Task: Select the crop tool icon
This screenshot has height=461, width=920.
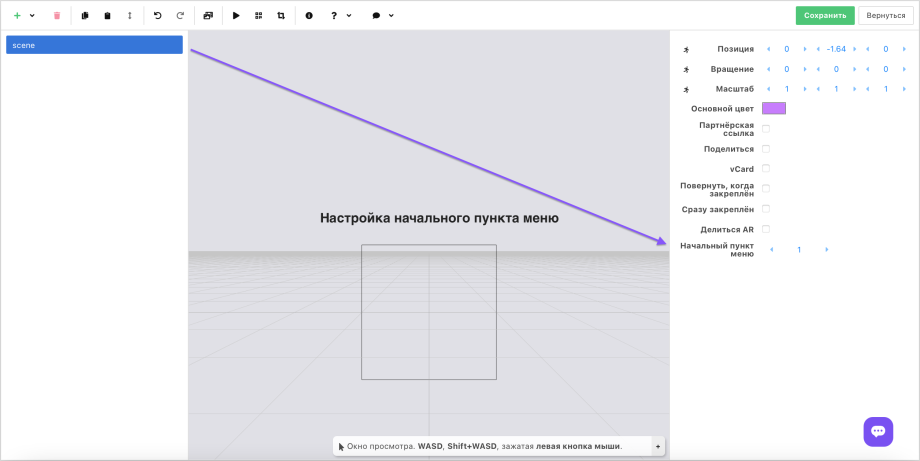Action: pos(281,16)
